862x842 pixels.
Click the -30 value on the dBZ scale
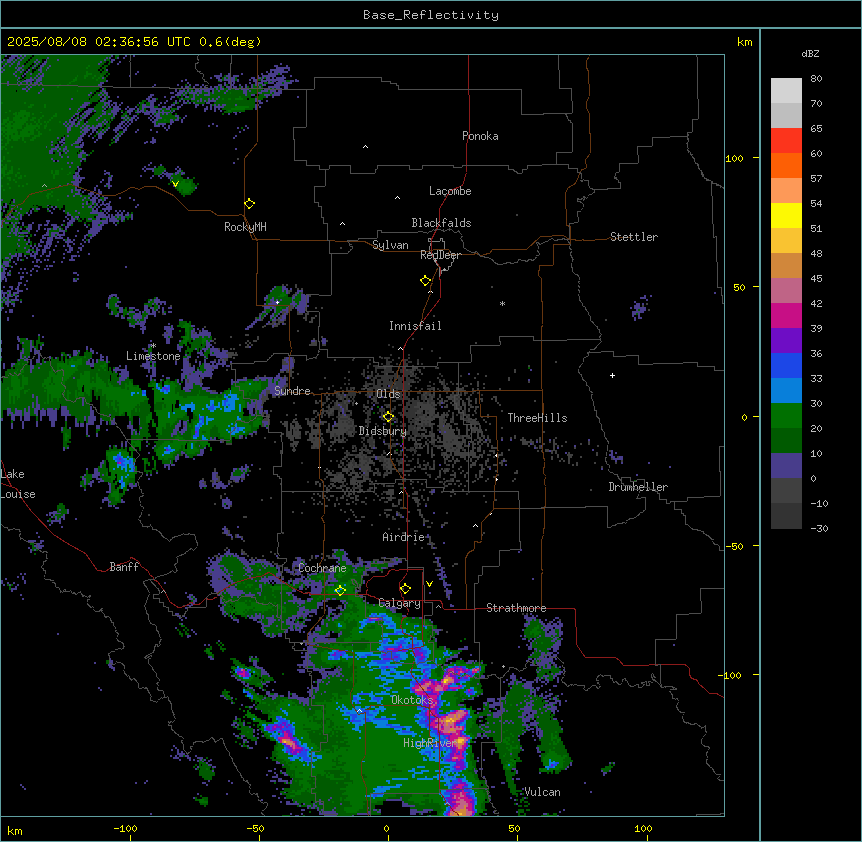click(819, 528)
